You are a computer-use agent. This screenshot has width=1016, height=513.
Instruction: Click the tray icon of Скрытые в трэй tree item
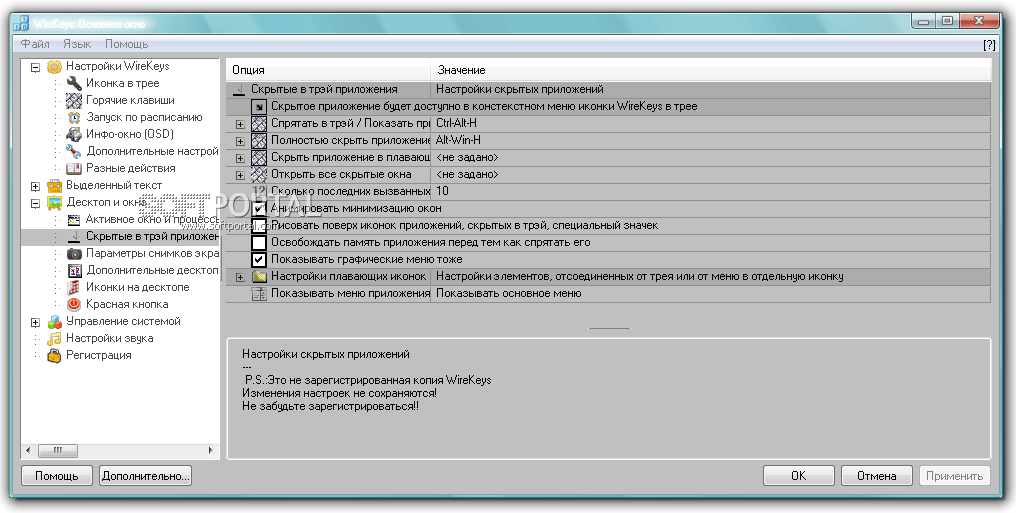click(75, 236)
